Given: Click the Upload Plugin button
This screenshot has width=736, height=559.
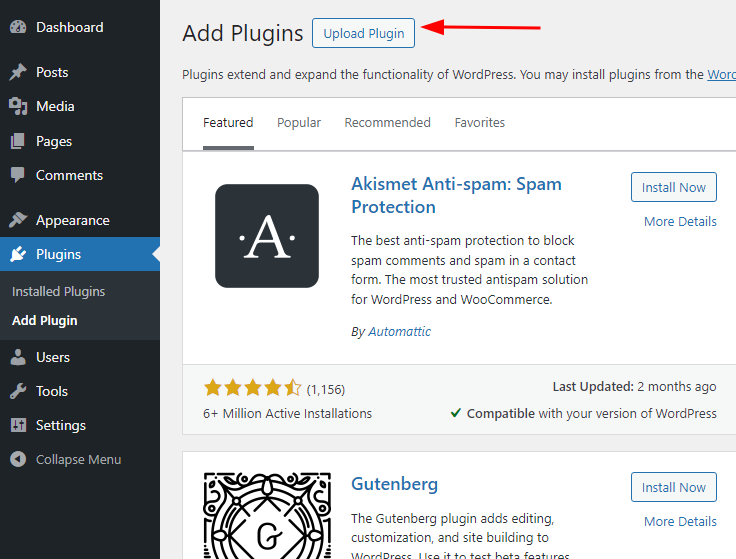Looking at the screenshot, I should coord(364,33).
